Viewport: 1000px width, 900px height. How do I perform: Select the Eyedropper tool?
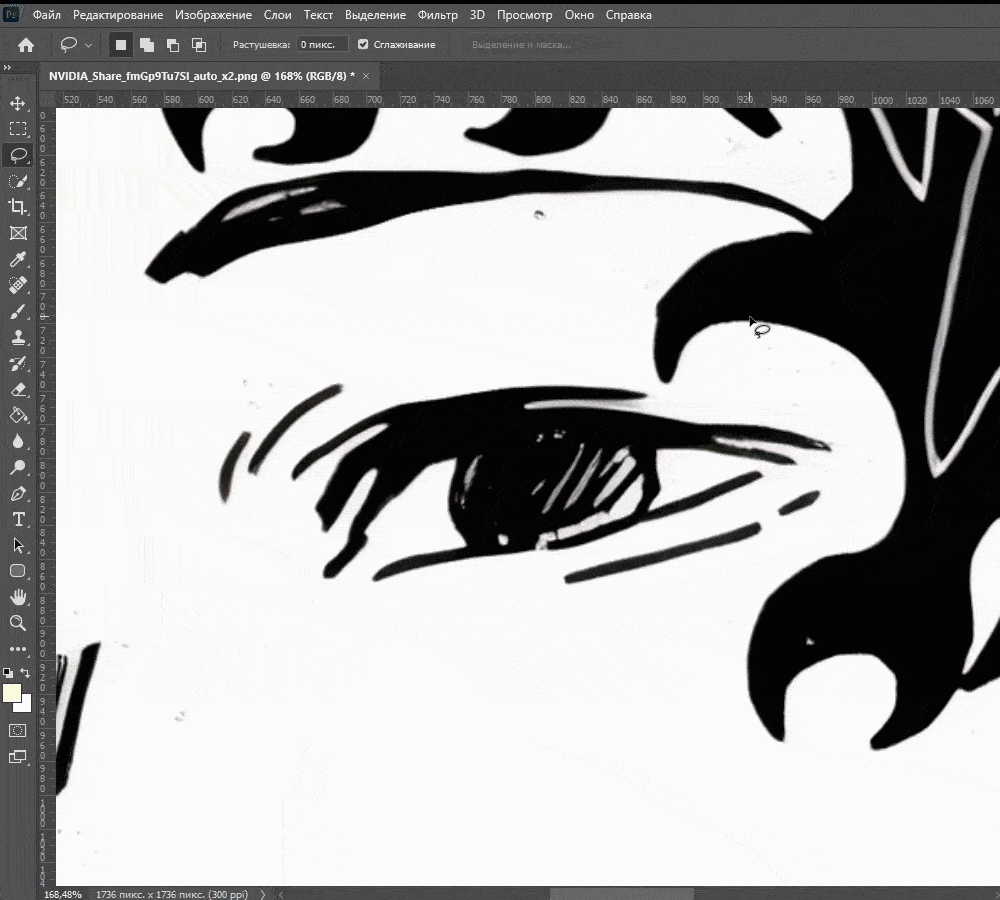[x=18, y=259]
